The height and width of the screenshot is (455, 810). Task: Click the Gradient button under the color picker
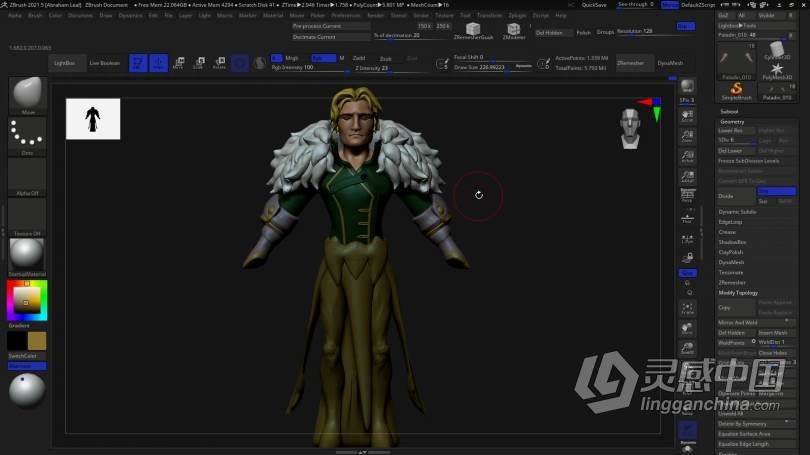point(19,326)
